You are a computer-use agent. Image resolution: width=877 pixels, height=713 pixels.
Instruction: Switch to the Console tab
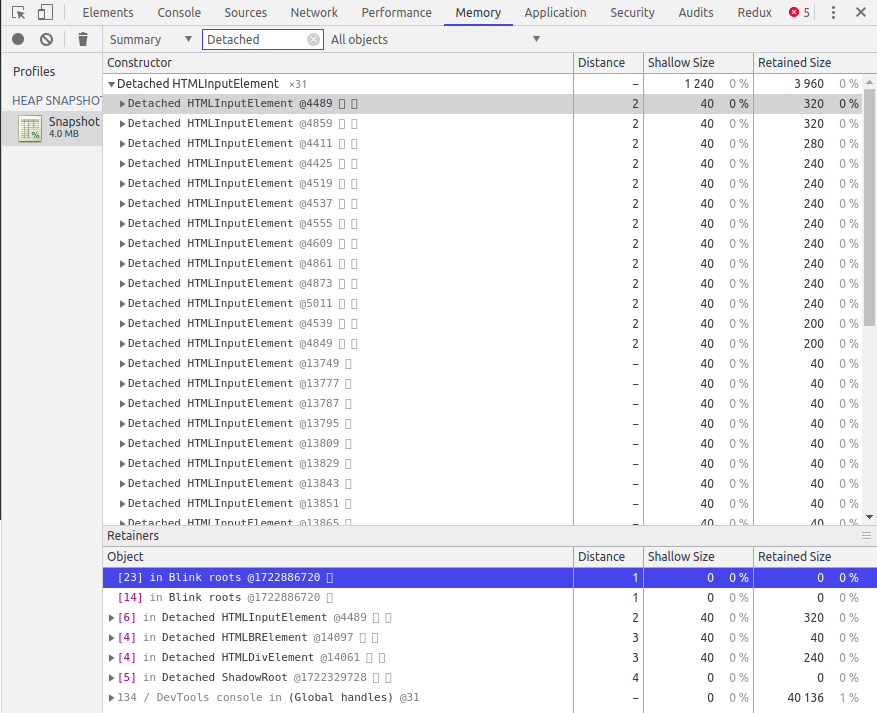[x=179, y=12]
